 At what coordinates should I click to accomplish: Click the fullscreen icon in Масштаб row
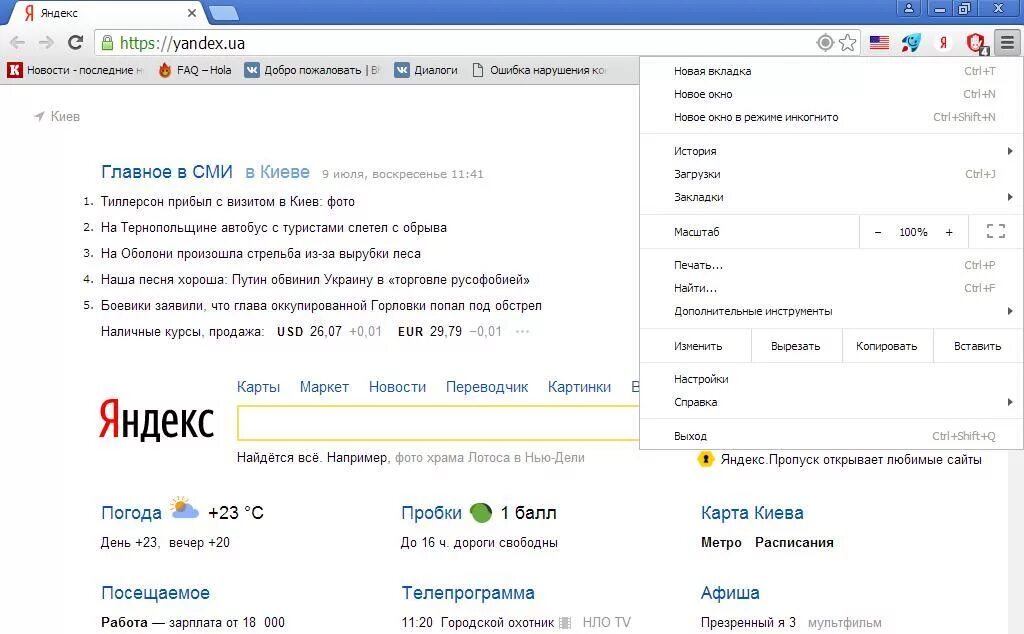(x=995, y=231)
